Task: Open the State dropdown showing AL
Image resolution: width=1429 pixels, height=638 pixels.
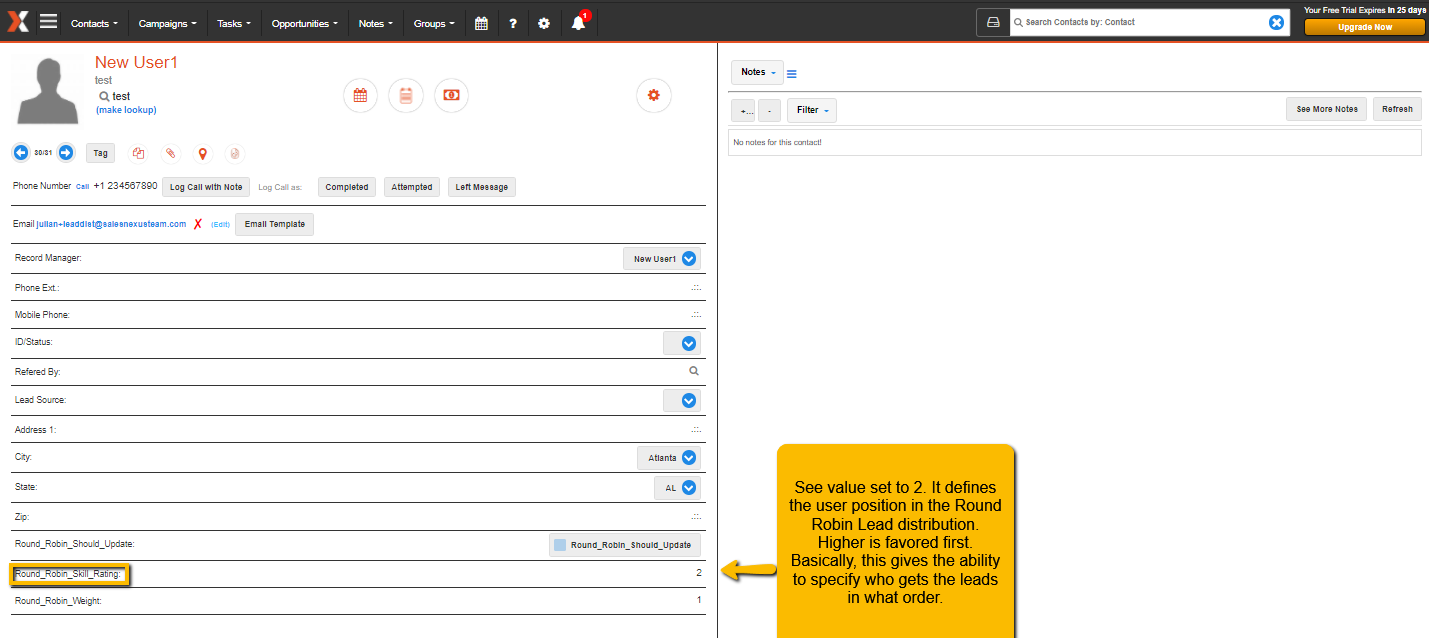Action: [688, 488]
